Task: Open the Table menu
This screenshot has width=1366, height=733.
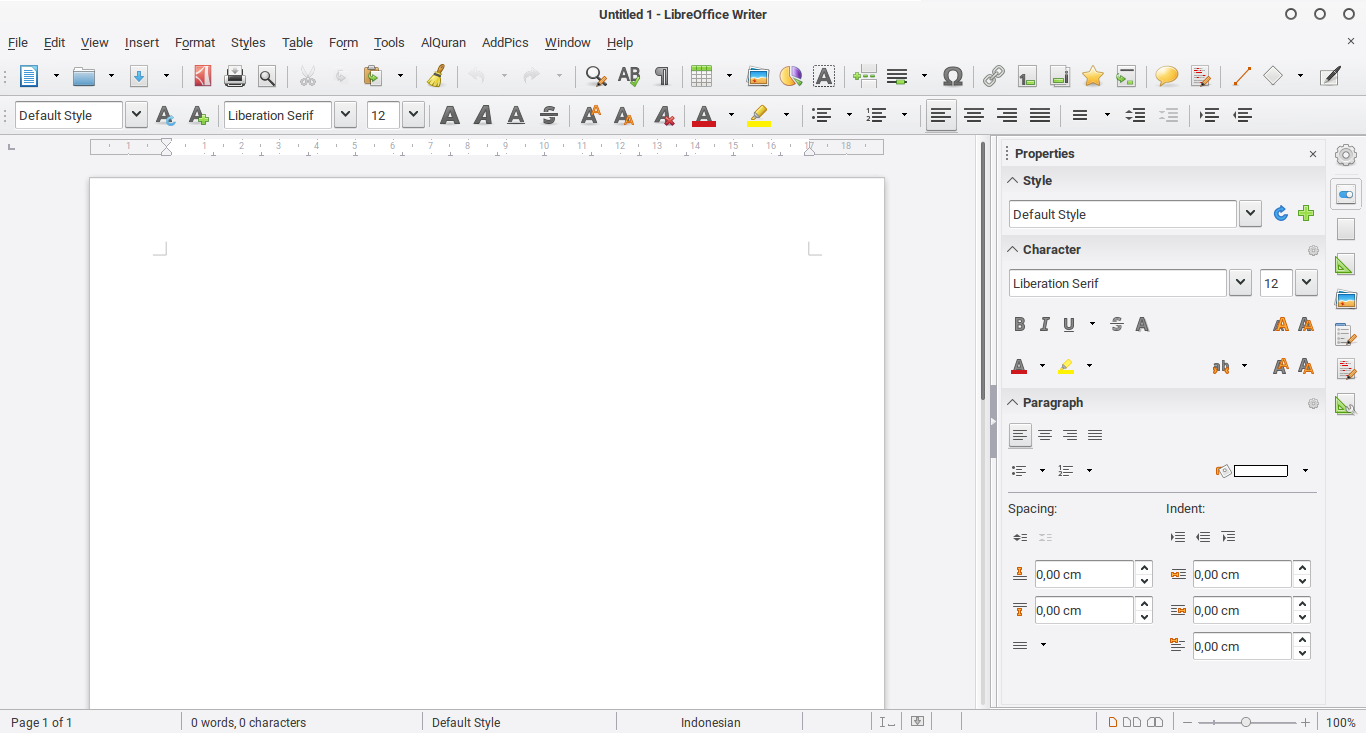Action: tap(297, 43)
